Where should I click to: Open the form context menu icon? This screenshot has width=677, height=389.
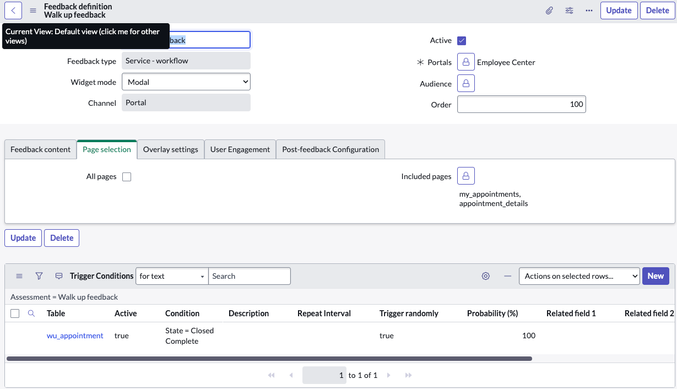[33, 10]
